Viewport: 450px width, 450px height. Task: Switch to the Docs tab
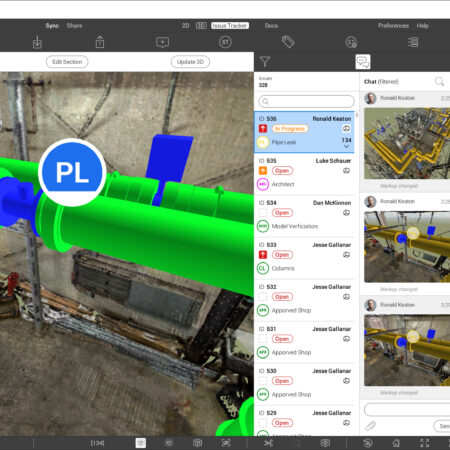point(271,26)
